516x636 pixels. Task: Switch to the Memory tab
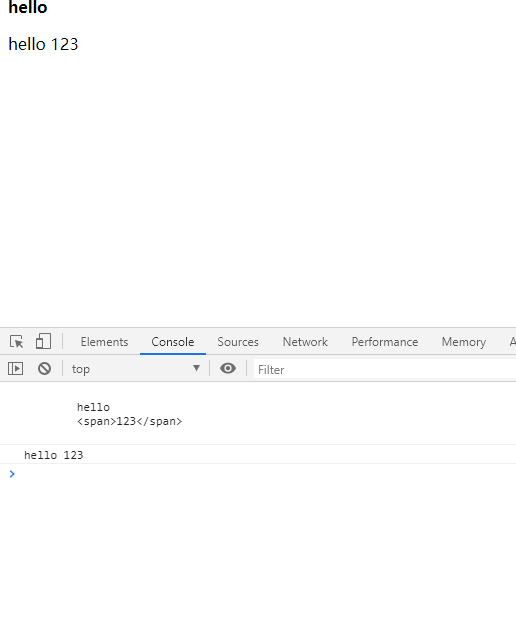464,342
